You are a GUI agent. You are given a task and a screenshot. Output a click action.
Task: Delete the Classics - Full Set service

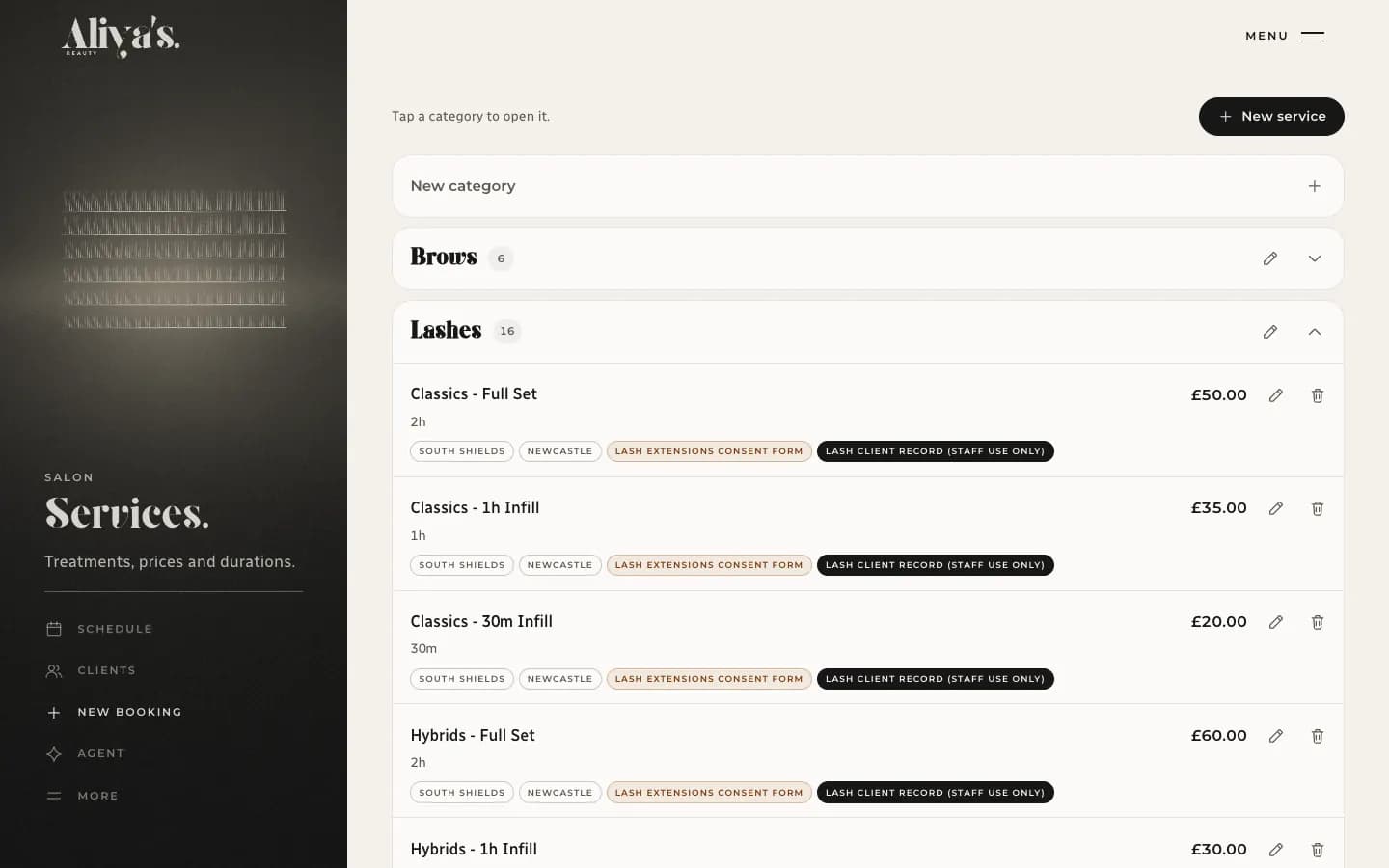tap(1318, 395)
